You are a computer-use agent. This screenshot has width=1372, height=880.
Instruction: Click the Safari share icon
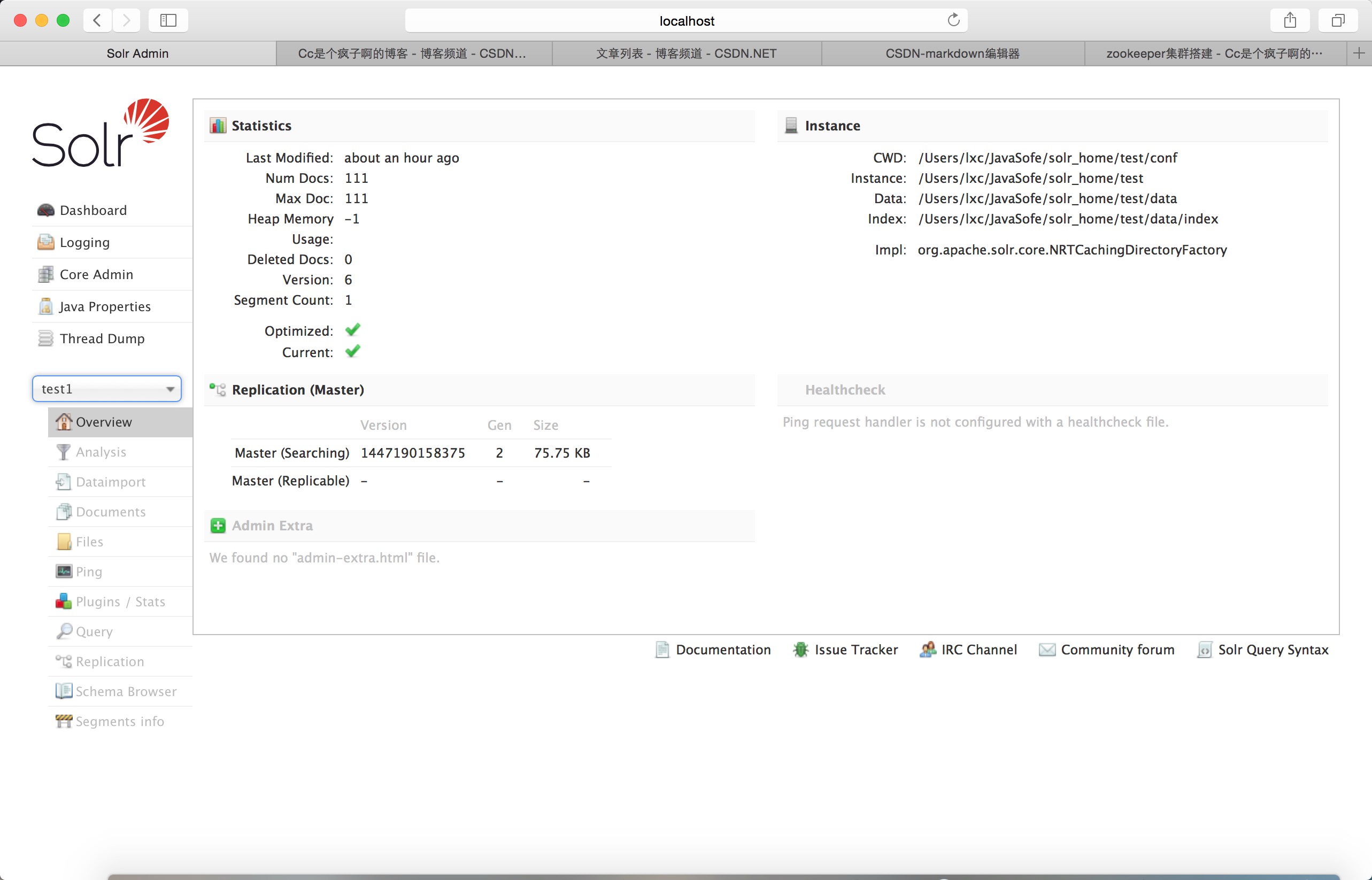click(1290, 20)
